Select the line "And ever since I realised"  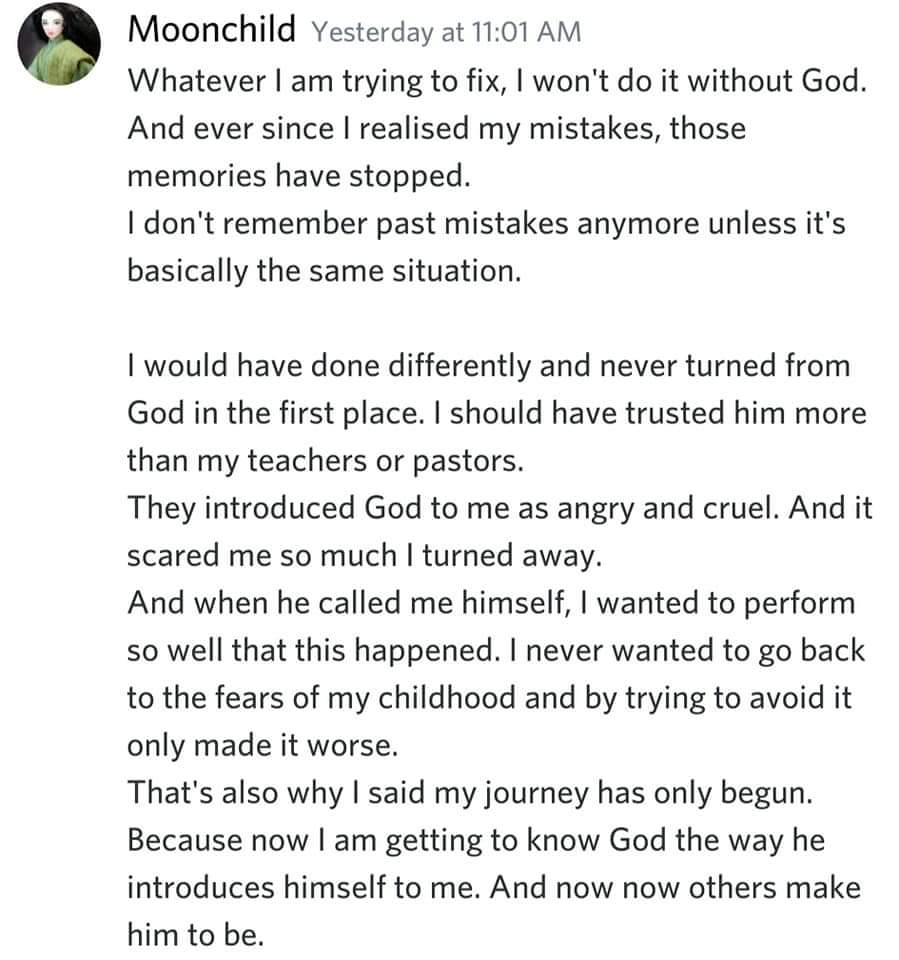436,129
